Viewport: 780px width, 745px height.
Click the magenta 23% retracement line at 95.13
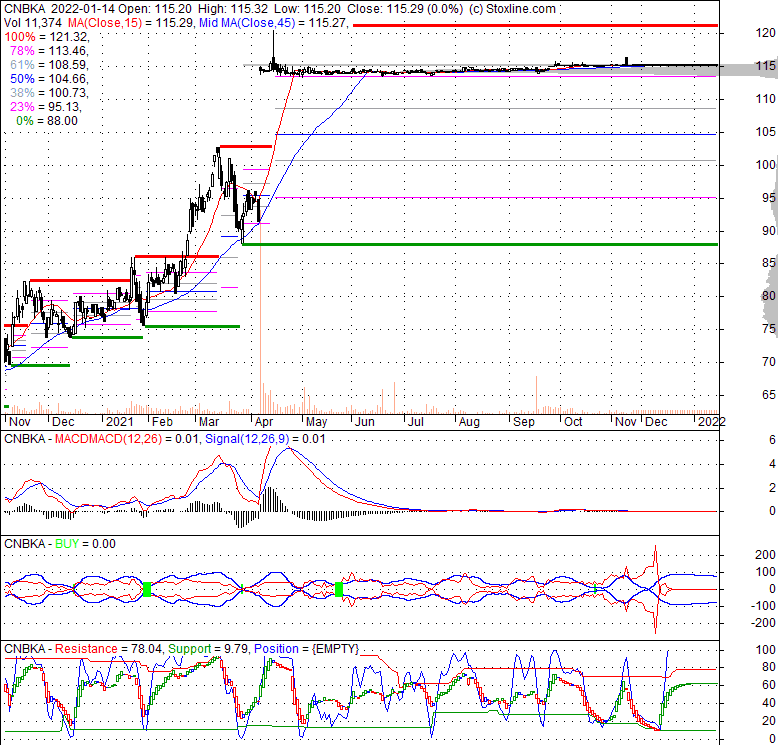(x=496, y=198)
